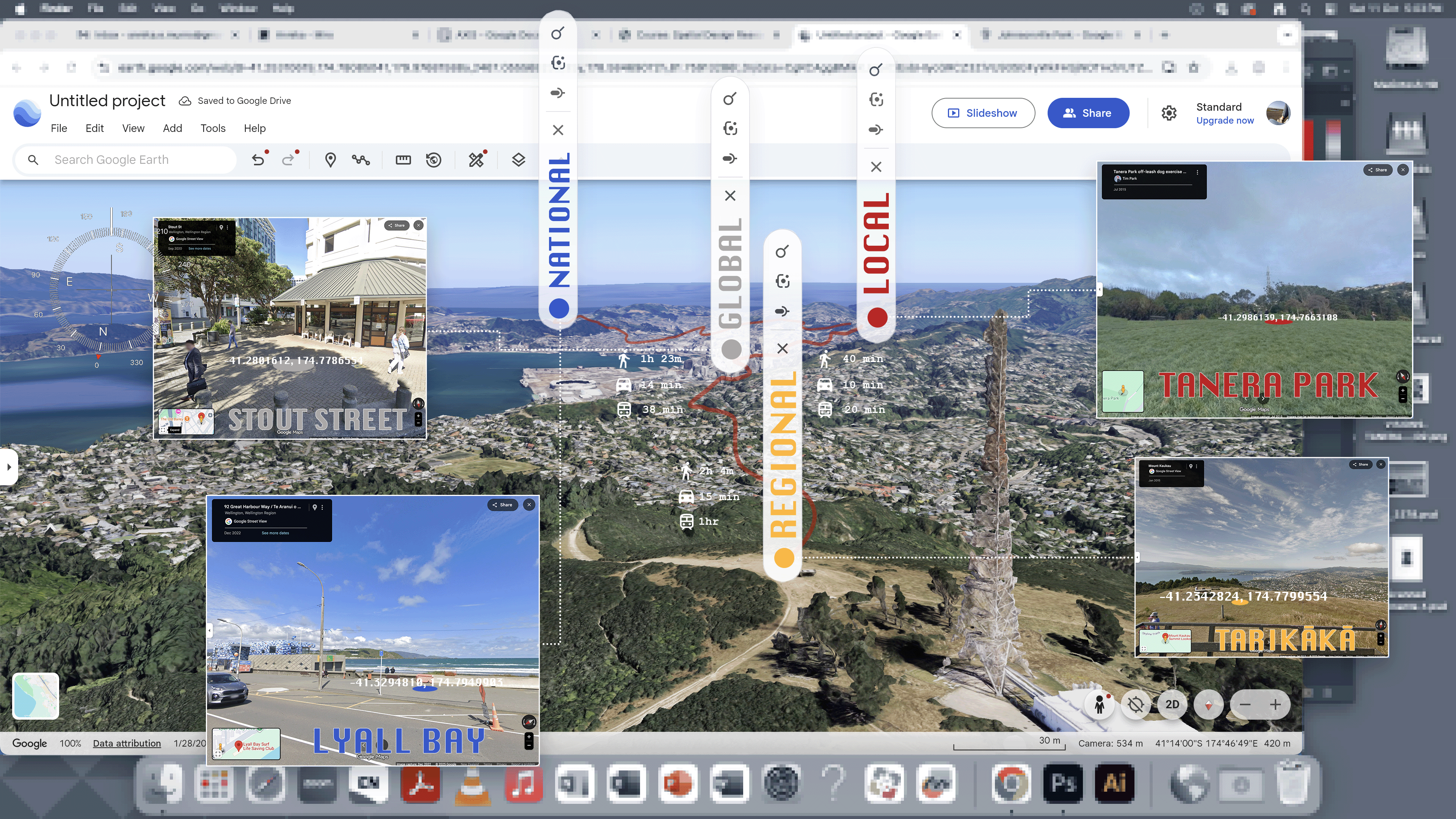
Task: Open the Map layers icon
Action: [x=518, y=160]
